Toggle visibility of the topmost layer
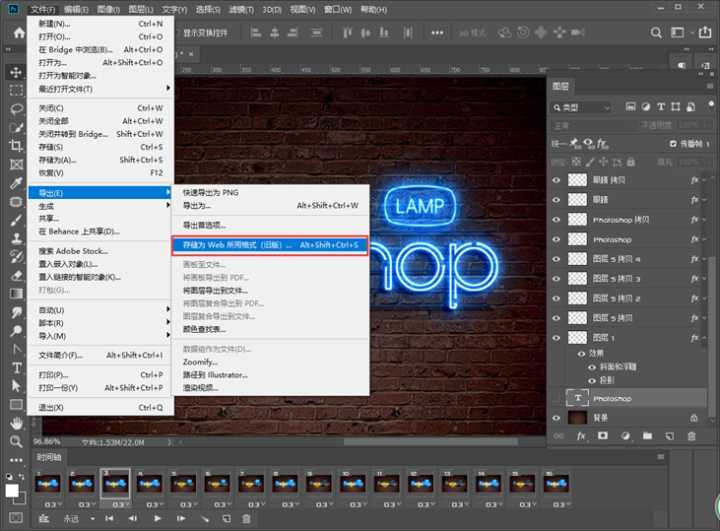The width and height of the screenshot is (720, 531). coord(557,180)
